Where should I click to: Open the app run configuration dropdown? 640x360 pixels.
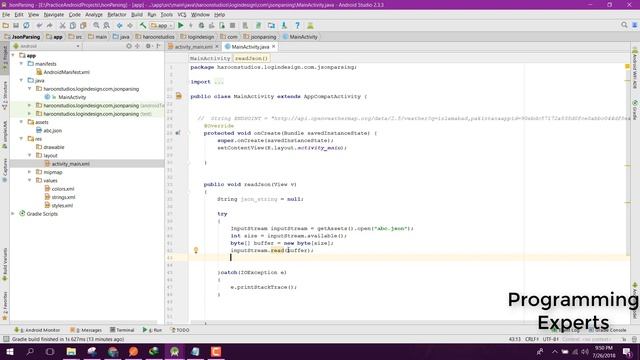click(162, 25)
